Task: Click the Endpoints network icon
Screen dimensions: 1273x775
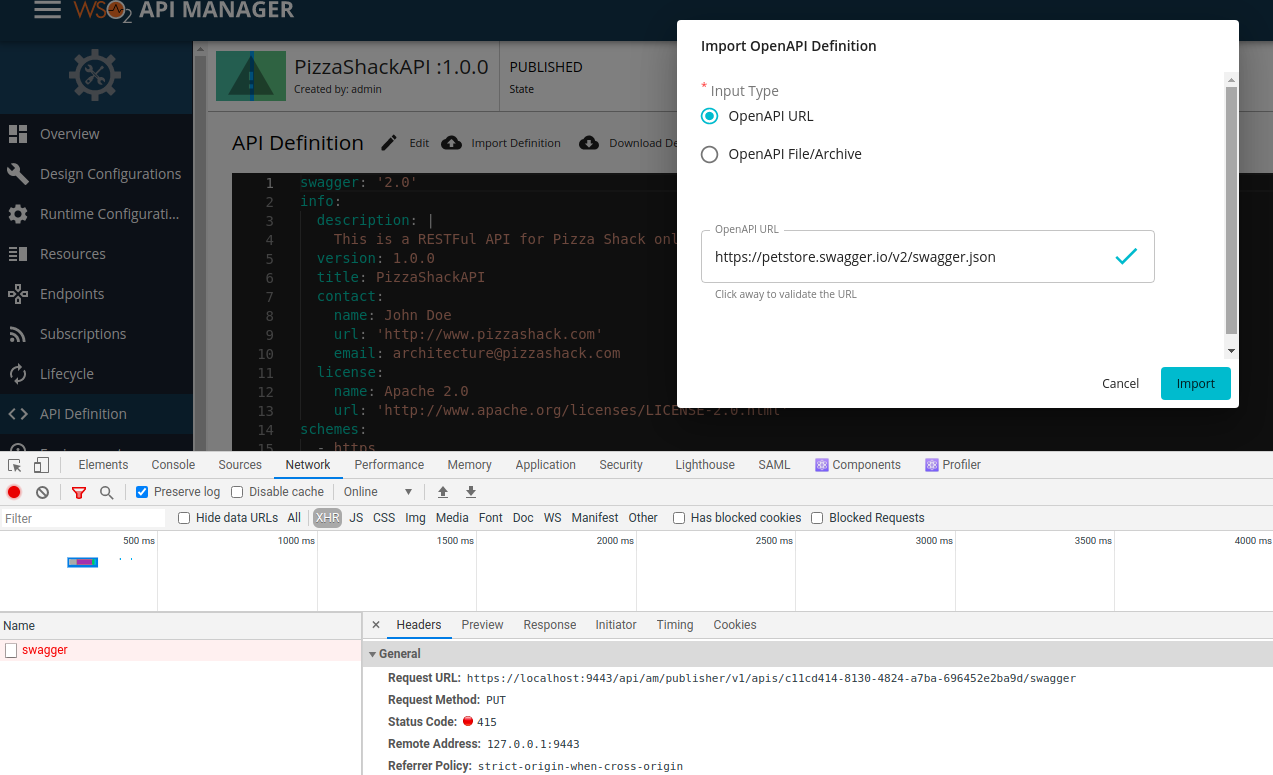Action: point(17,294)
